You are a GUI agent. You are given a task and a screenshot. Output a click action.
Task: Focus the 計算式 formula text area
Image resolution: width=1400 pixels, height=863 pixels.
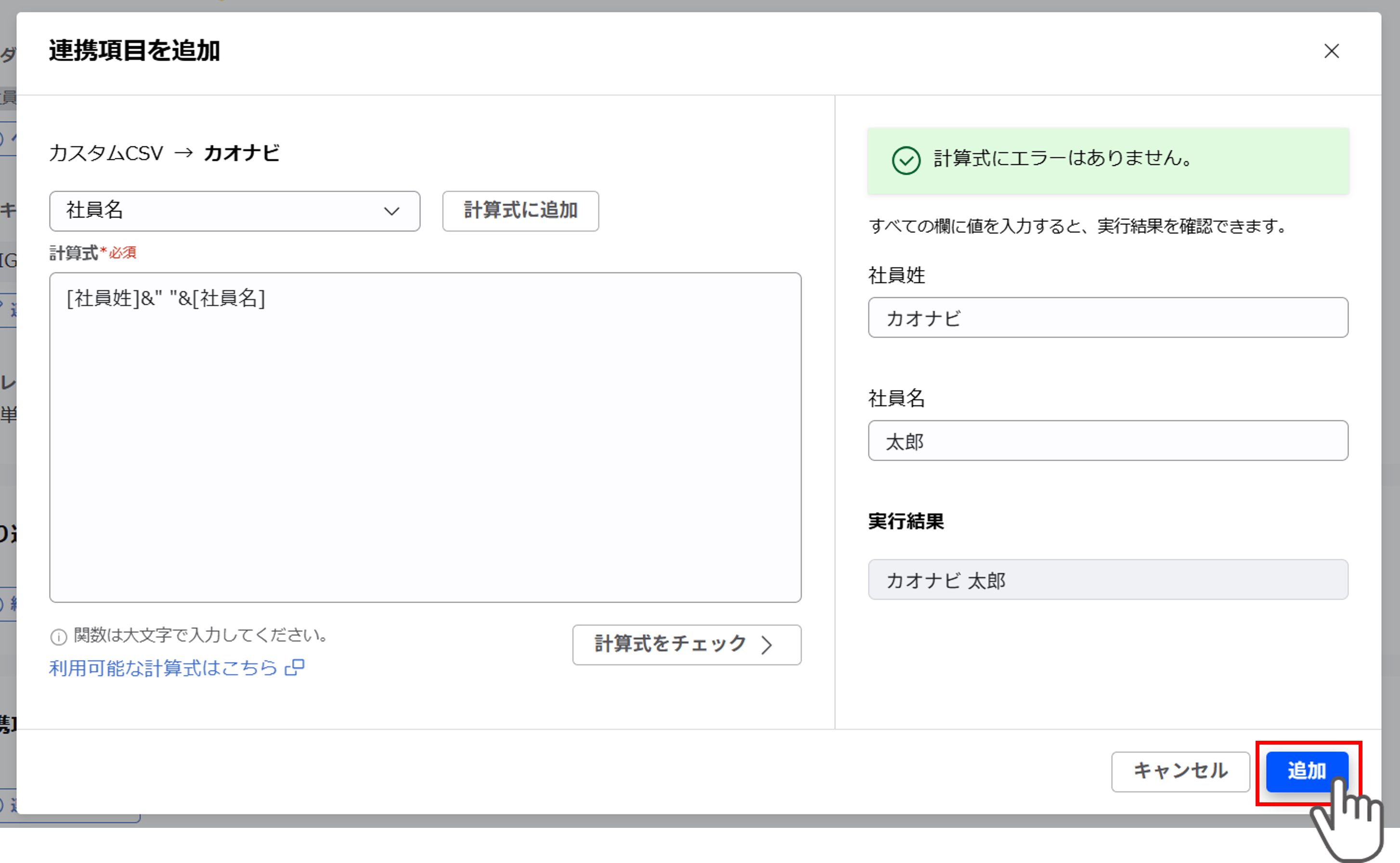pos(425,437)
